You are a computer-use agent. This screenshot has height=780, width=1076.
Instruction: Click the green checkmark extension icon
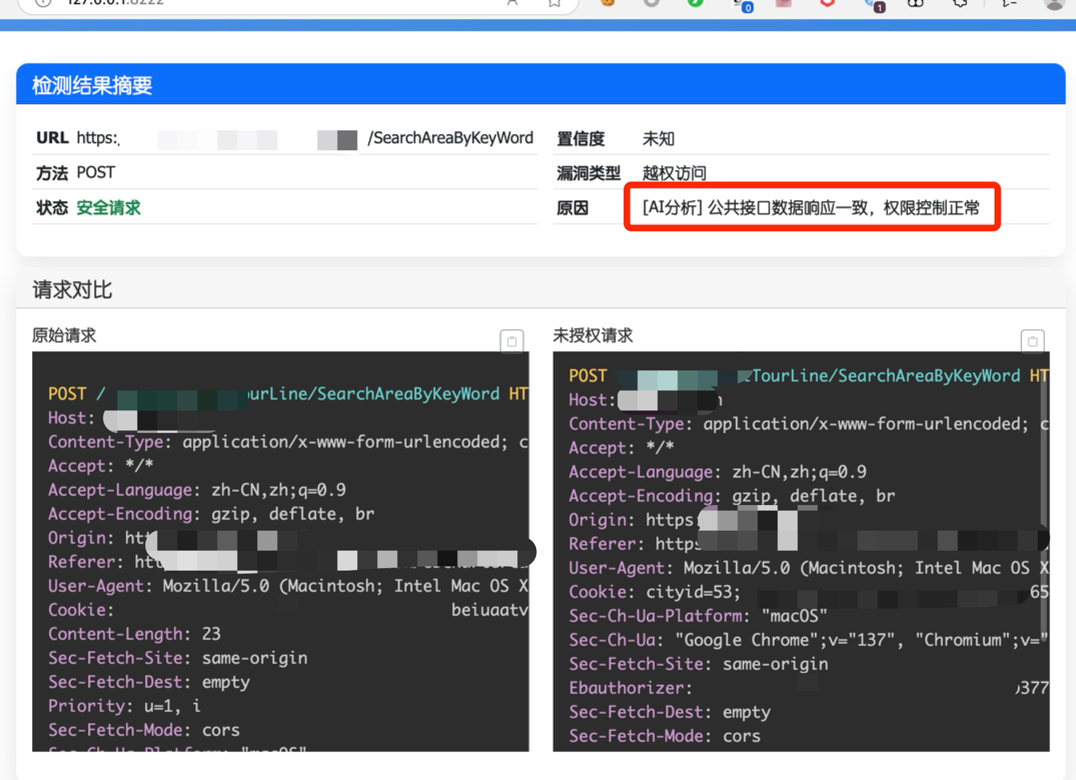point(695,3)
